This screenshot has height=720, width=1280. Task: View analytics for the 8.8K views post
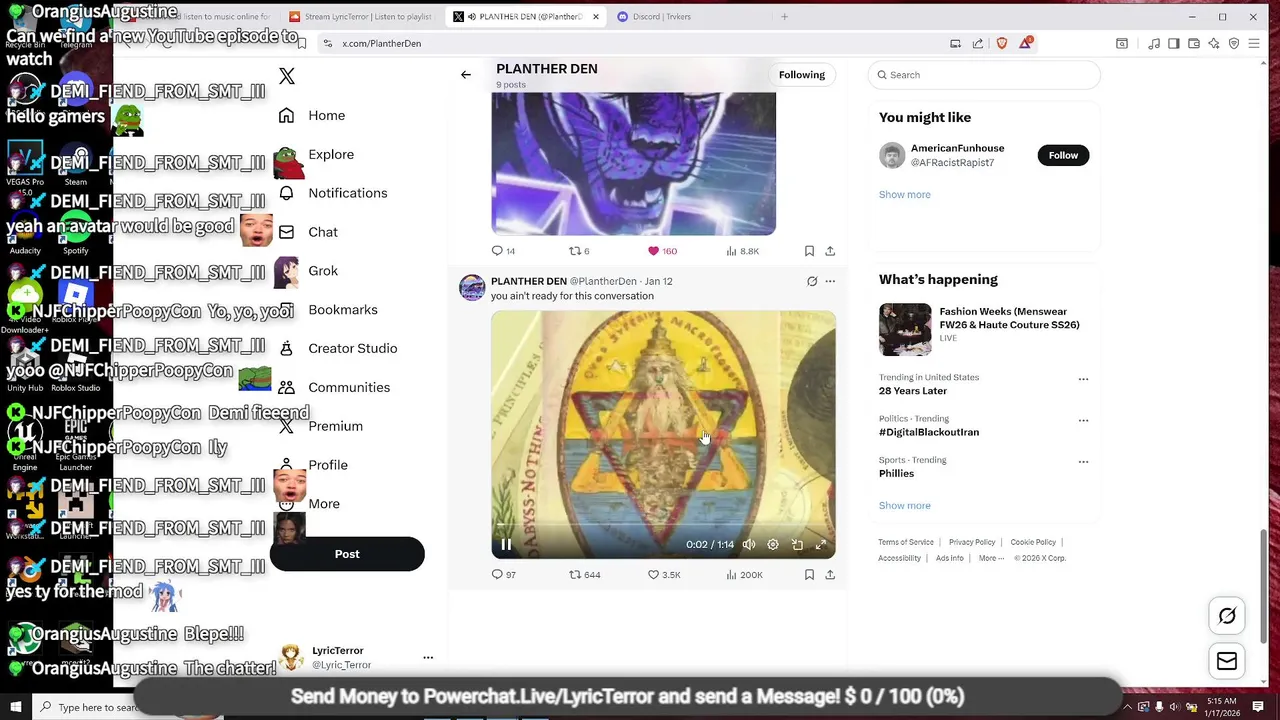(742, 251)
